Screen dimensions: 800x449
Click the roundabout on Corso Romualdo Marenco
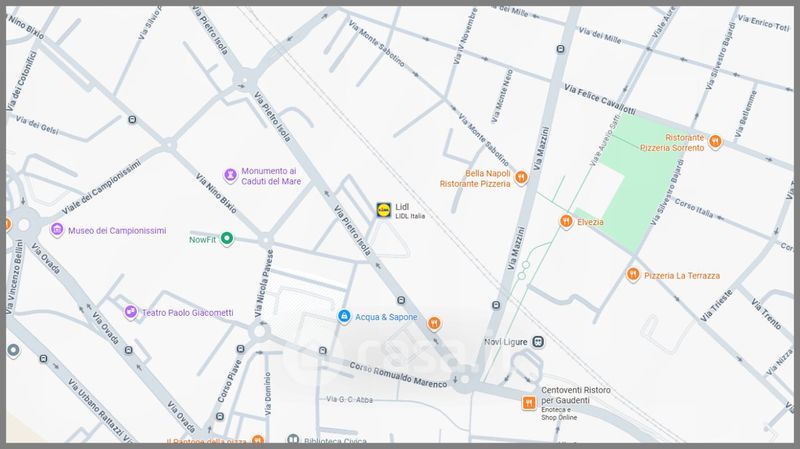(461, 378)
